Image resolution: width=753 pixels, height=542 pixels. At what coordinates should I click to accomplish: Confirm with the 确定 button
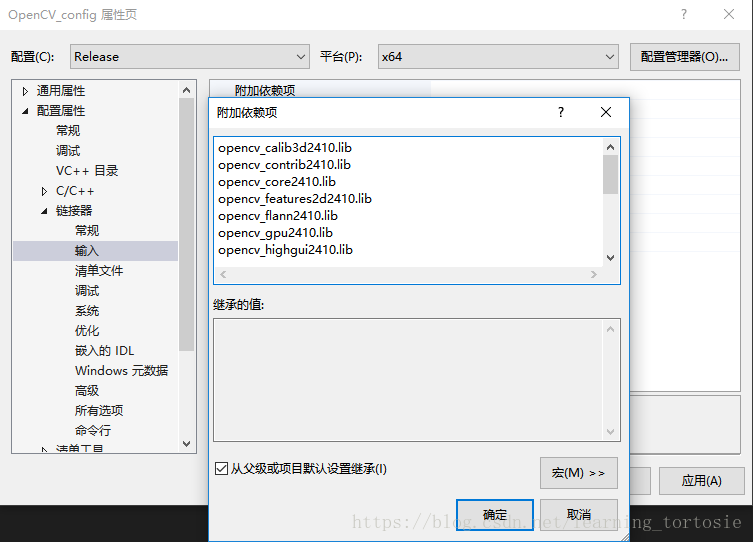pos(495,515)
